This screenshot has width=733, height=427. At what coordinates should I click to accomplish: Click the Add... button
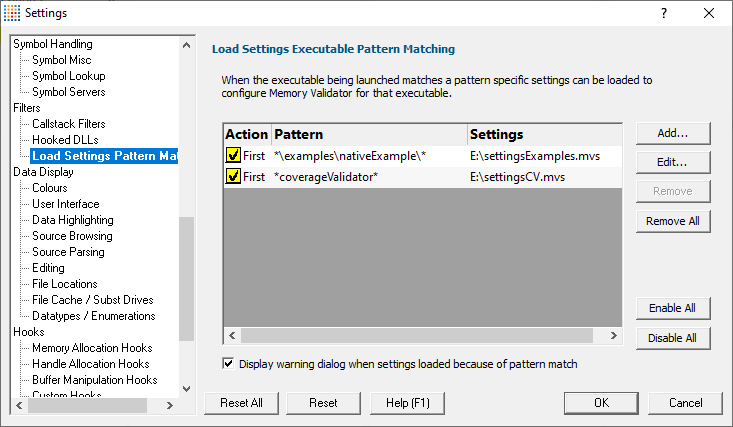pos(673,133)
